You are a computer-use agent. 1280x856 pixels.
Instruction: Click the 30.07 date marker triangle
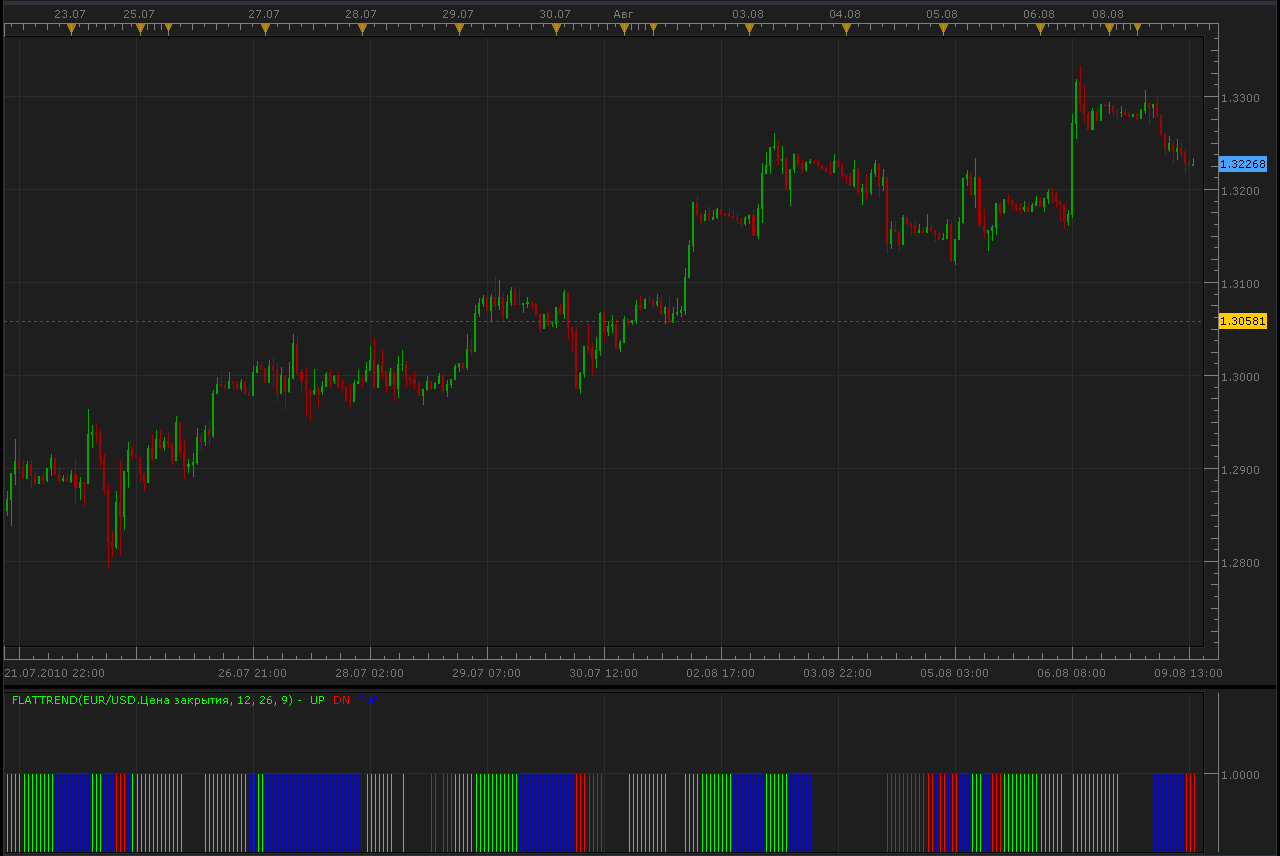pyautogui.click(x=557, y=29)
